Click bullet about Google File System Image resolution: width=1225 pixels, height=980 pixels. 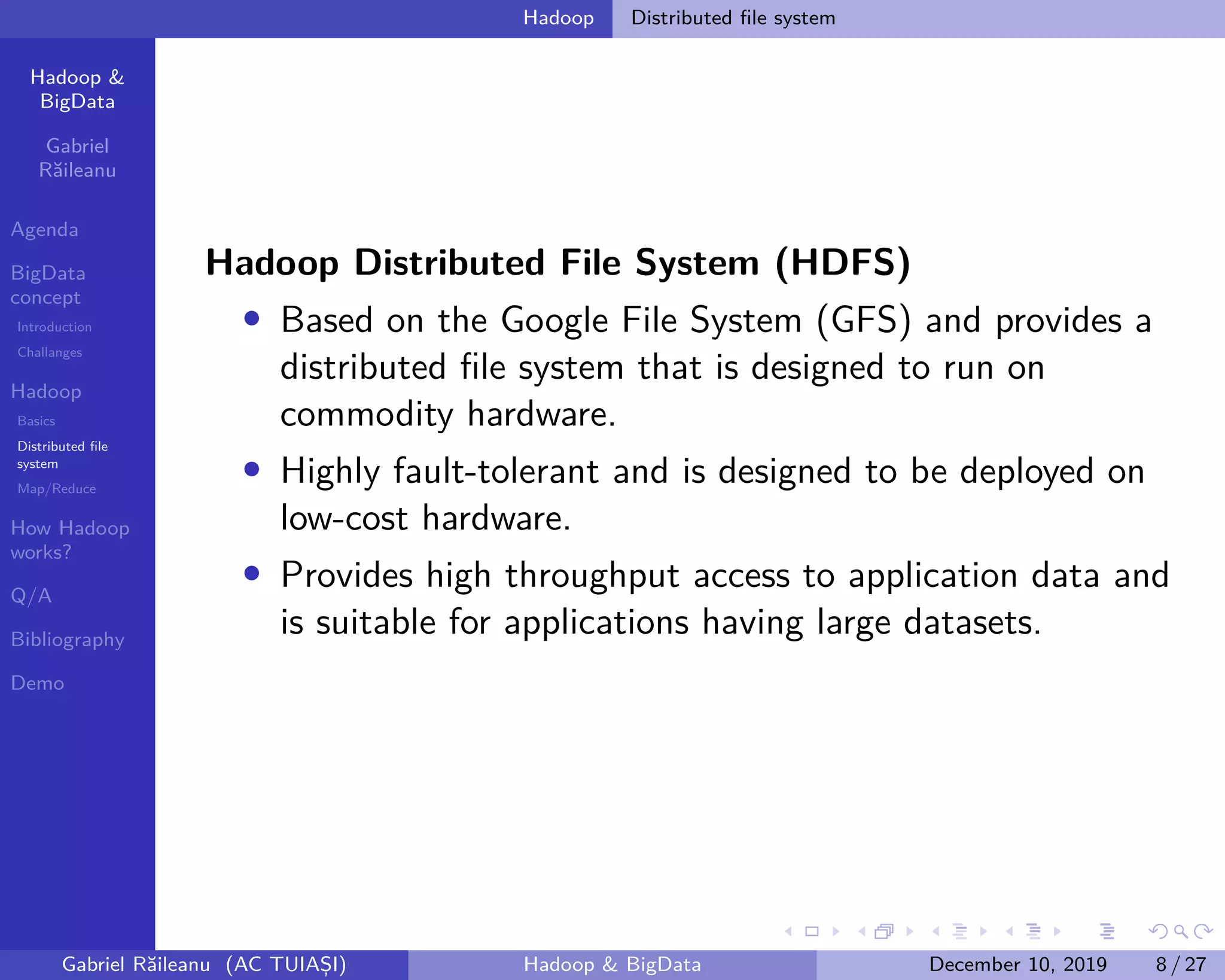(x=716, y=367)
